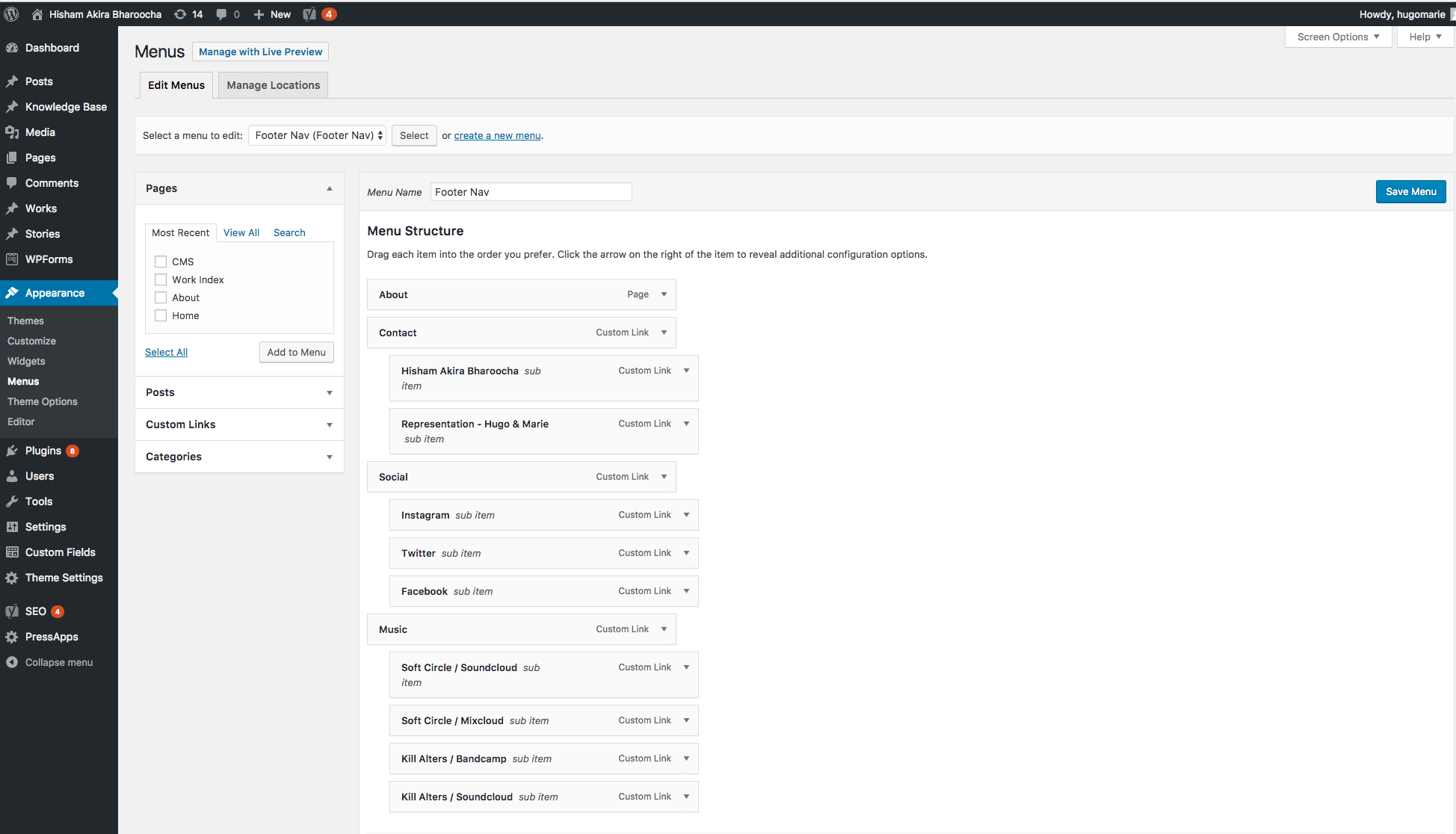1456x834 pixels.
Task: Click the Appearance paintbrush icon
Action: [12, 293]
